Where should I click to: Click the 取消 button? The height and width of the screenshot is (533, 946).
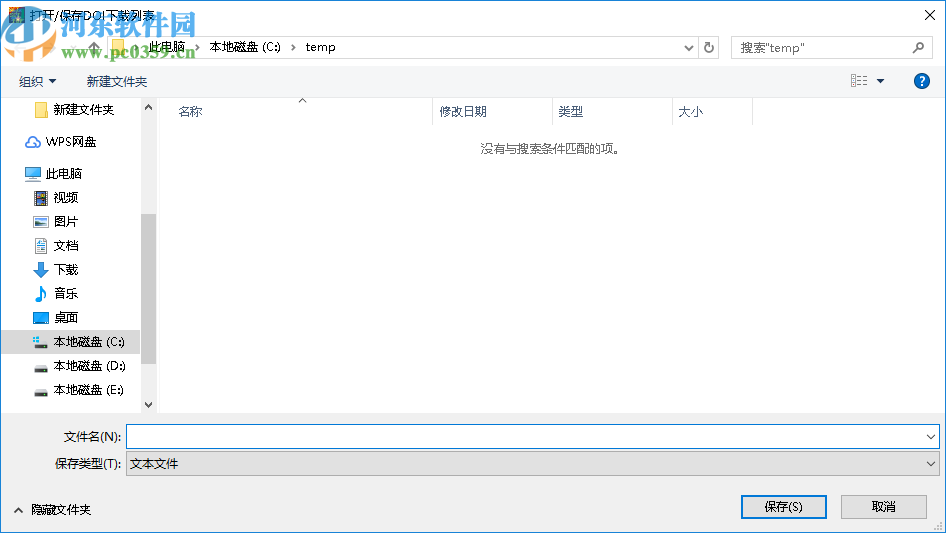(884, 506)
